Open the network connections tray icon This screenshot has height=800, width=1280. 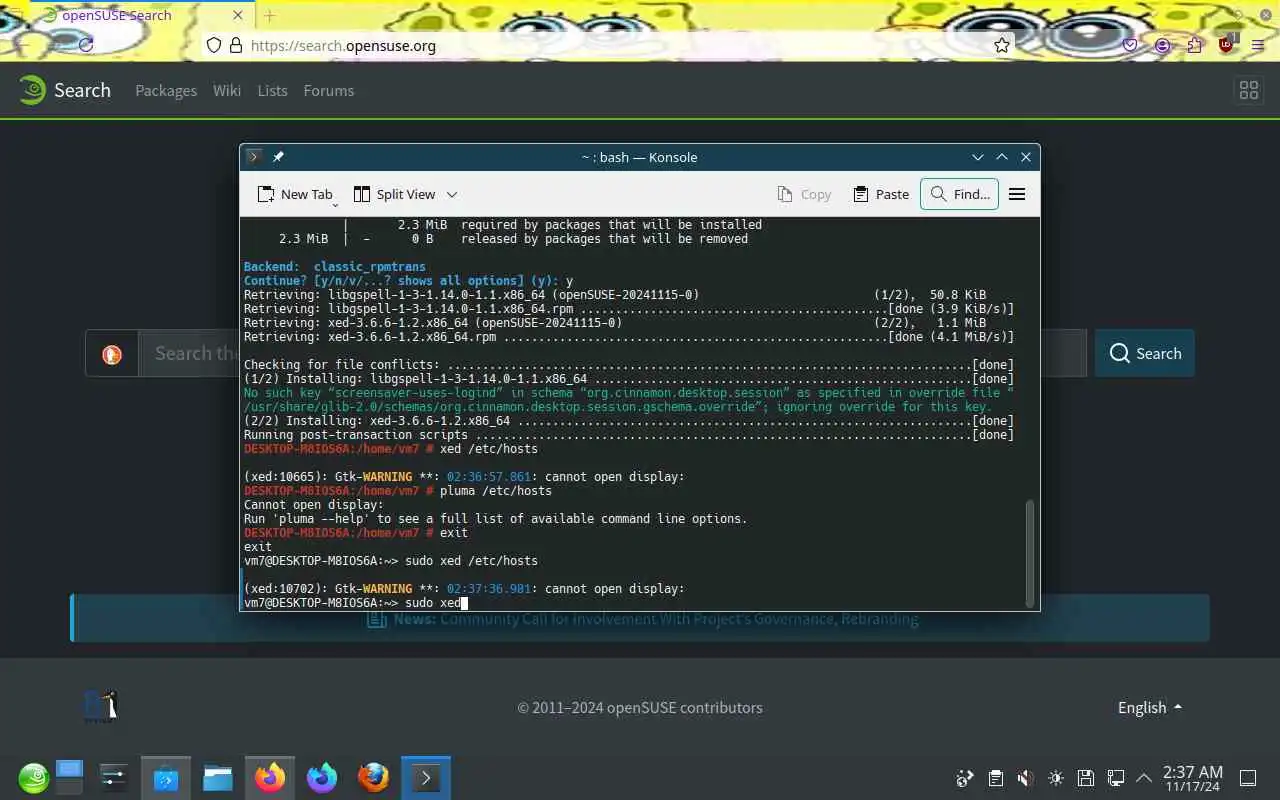point(1115,778)
